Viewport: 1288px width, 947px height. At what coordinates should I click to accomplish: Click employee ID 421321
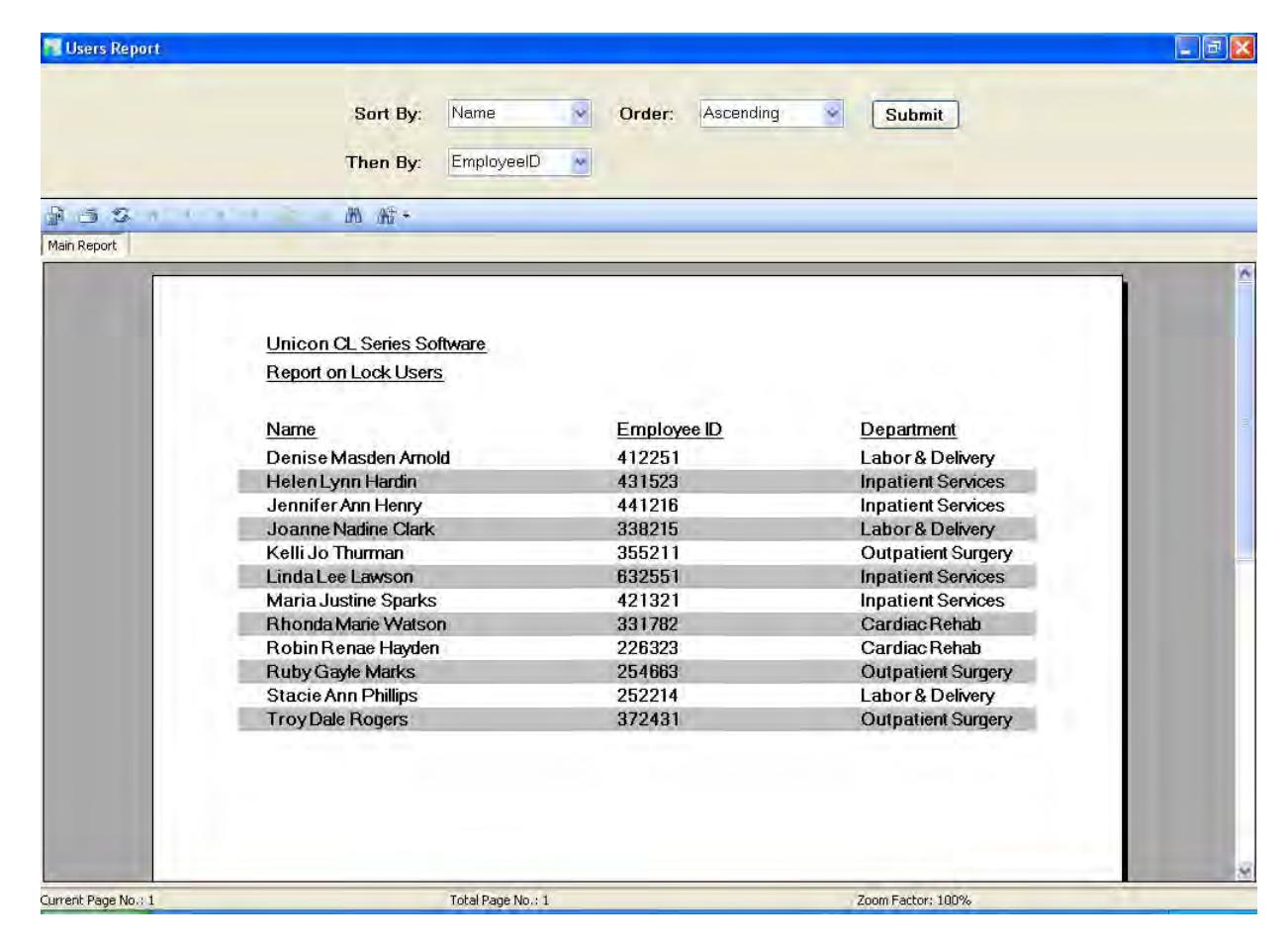pos(648,600)
